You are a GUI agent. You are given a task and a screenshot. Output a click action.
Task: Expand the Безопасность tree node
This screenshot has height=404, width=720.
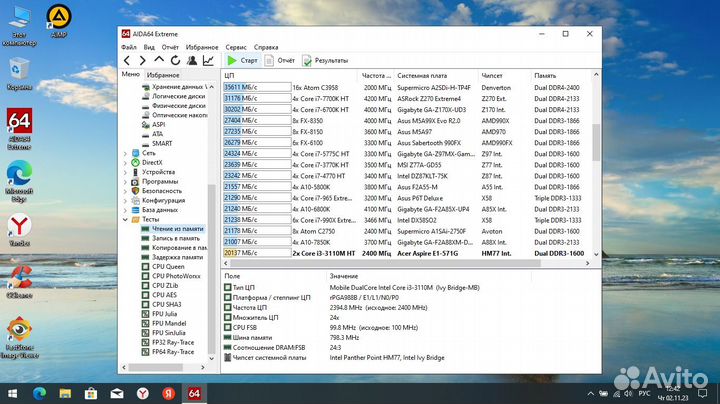125,191
